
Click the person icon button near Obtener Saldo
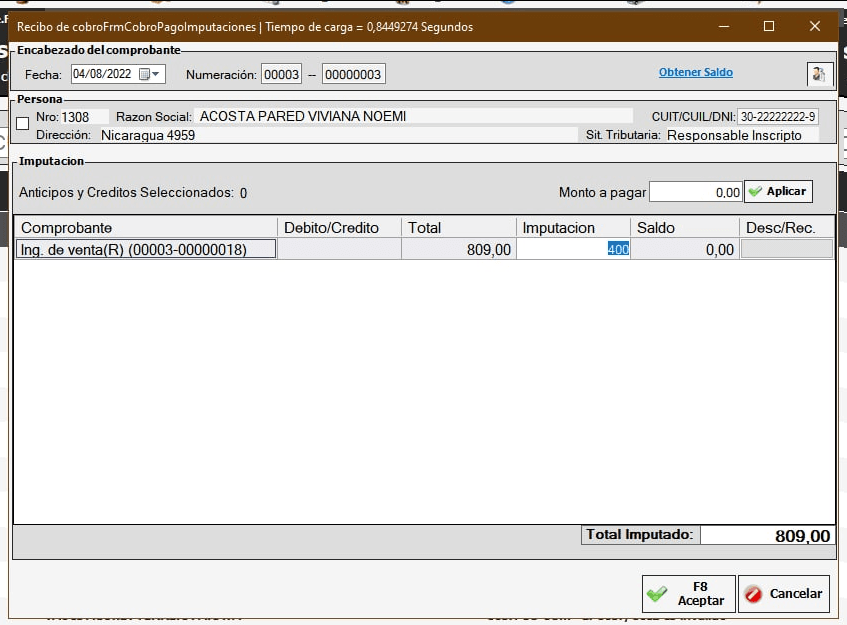pyautogui.click(x=819, y=74)
